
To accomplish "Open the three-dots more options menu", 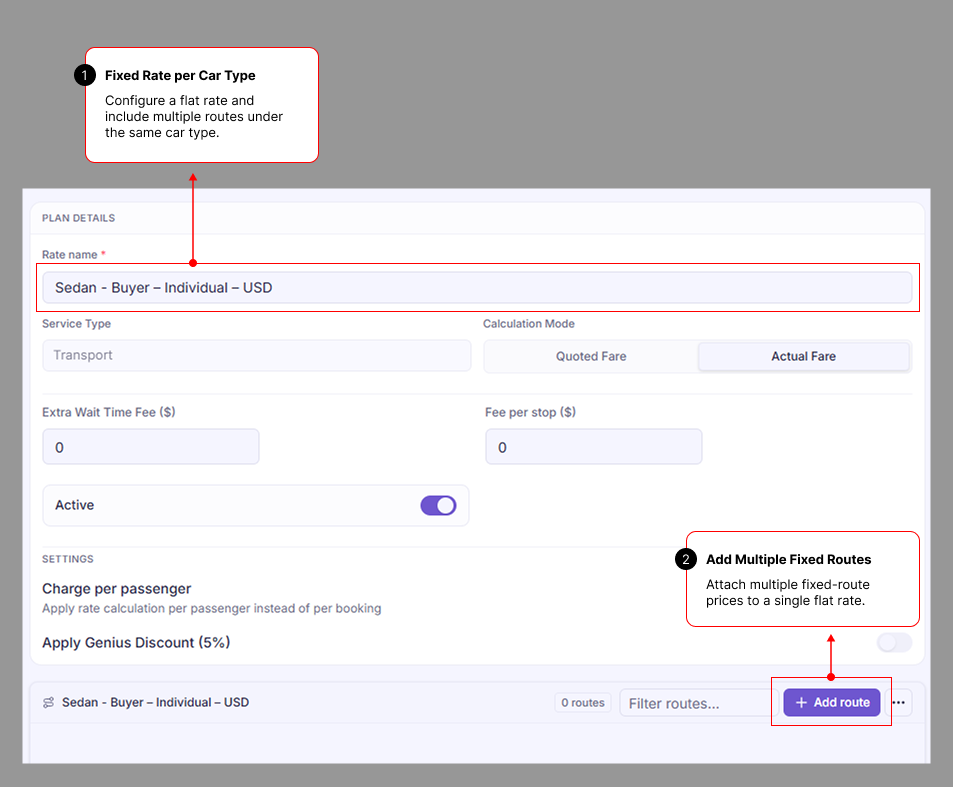I will pos(899,703).
